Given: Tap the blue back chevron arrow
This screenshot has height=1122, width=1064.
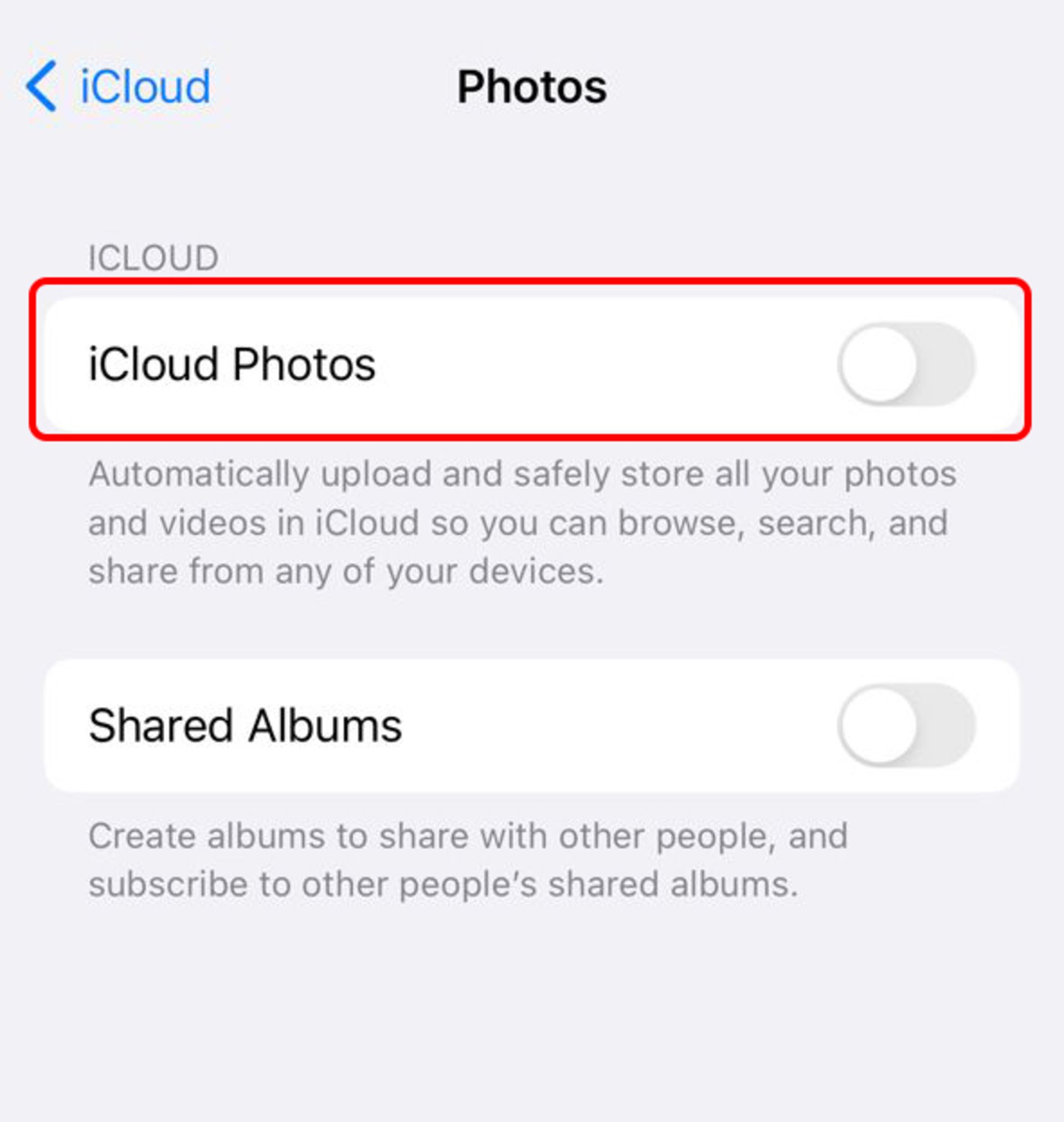Looking at the screenshot, I should [41, 86].
